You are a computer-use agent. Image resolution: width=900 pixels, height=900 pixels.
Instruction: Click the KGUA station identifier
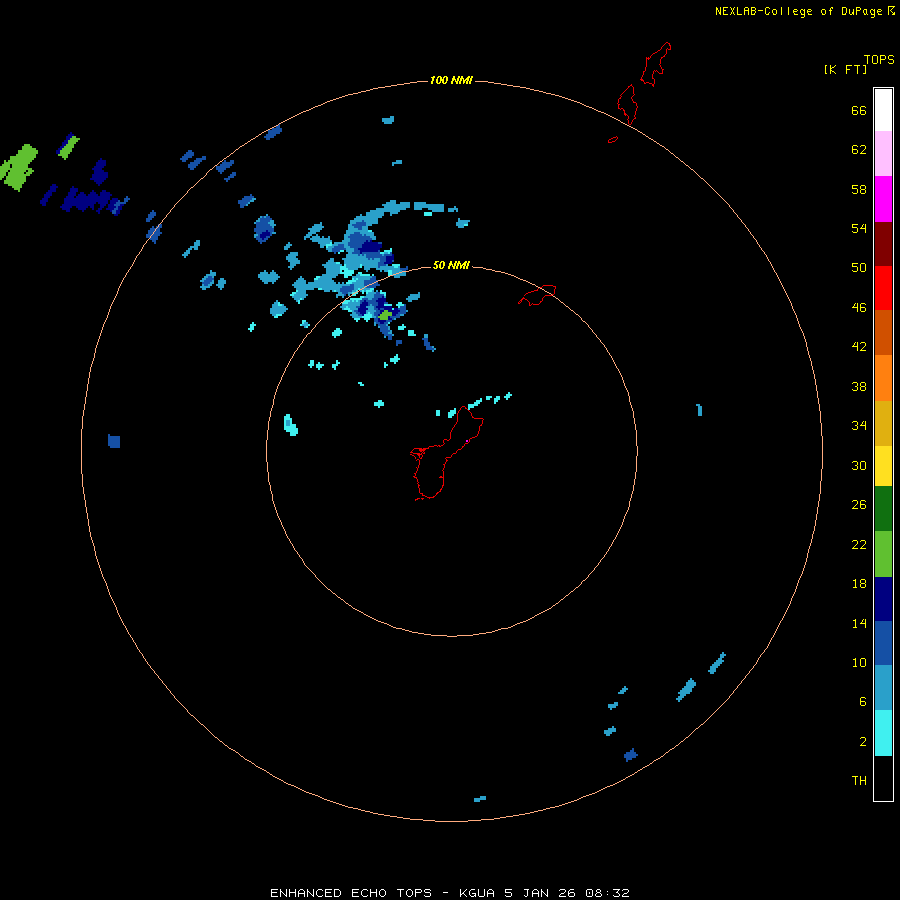coord(476,893)
